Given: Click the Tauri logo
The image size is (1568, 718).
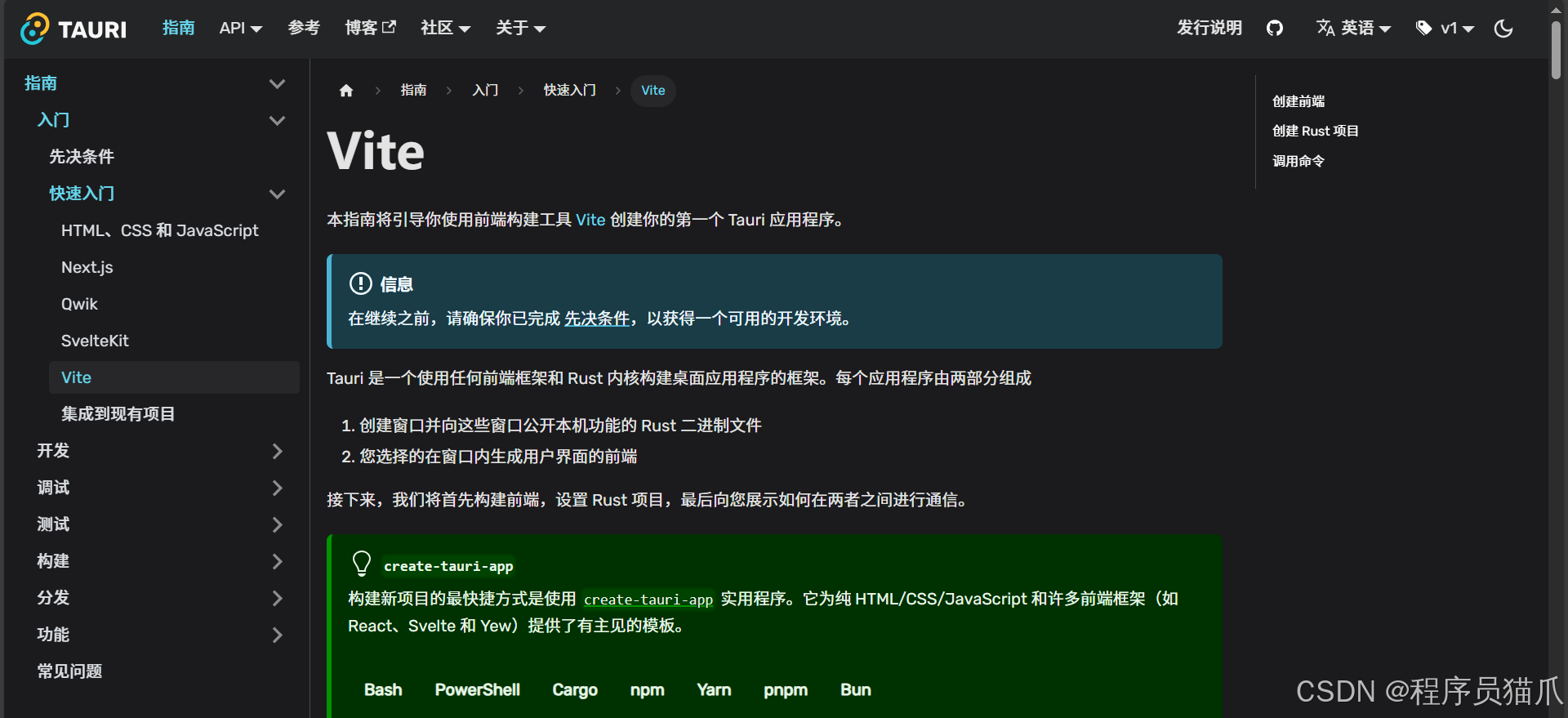Looking at the screenshot, I should tap(73, 29).
